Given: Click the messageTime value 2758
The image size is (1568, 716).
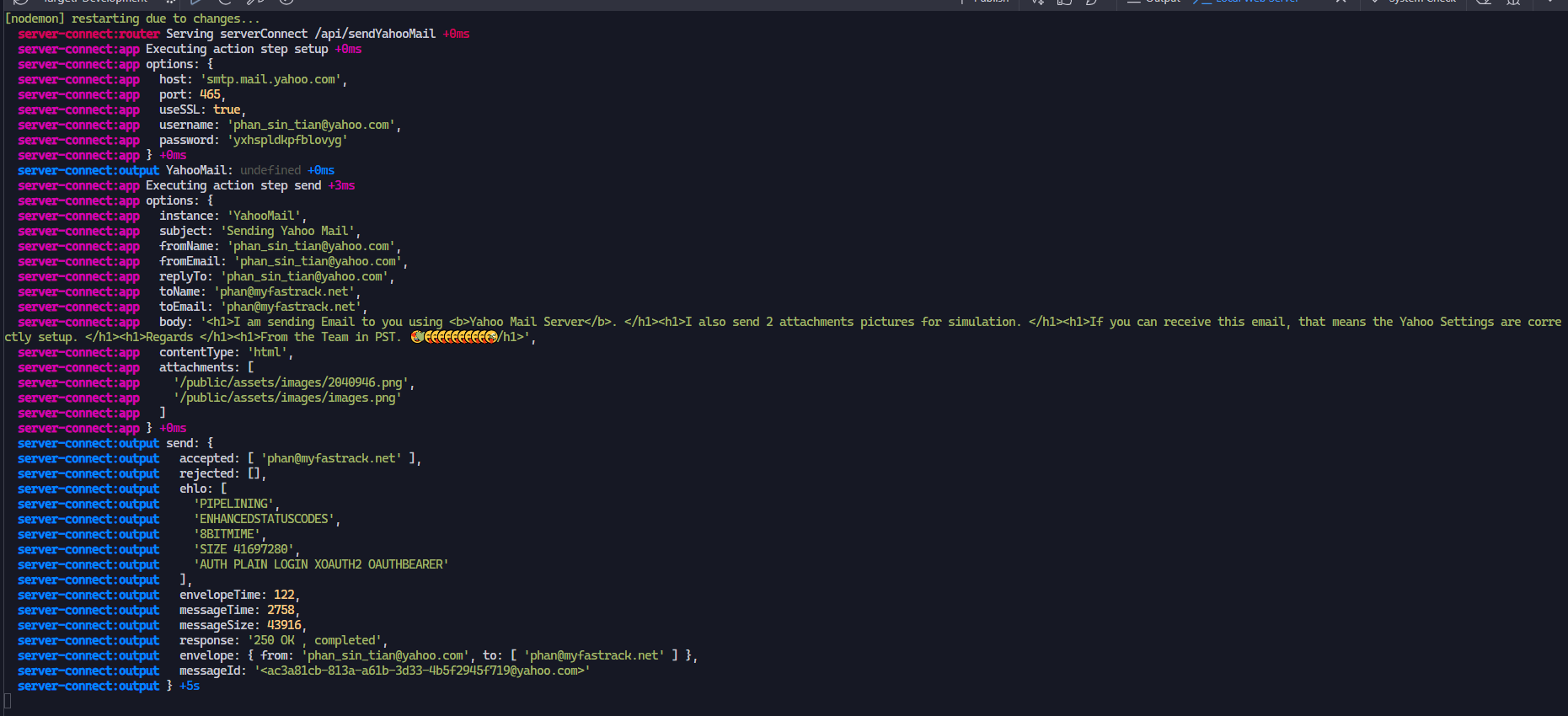Looking at the screenshot, I should [x=281, y=610].
